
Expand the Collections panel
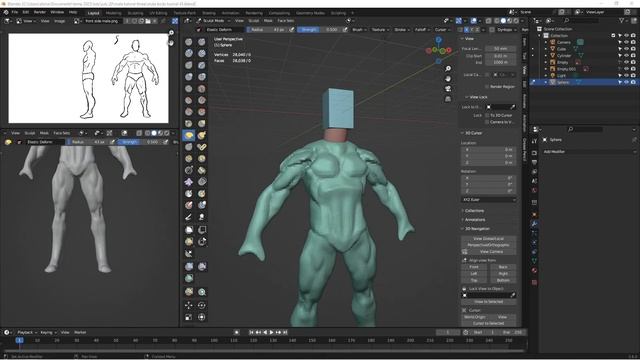point(472,211)
